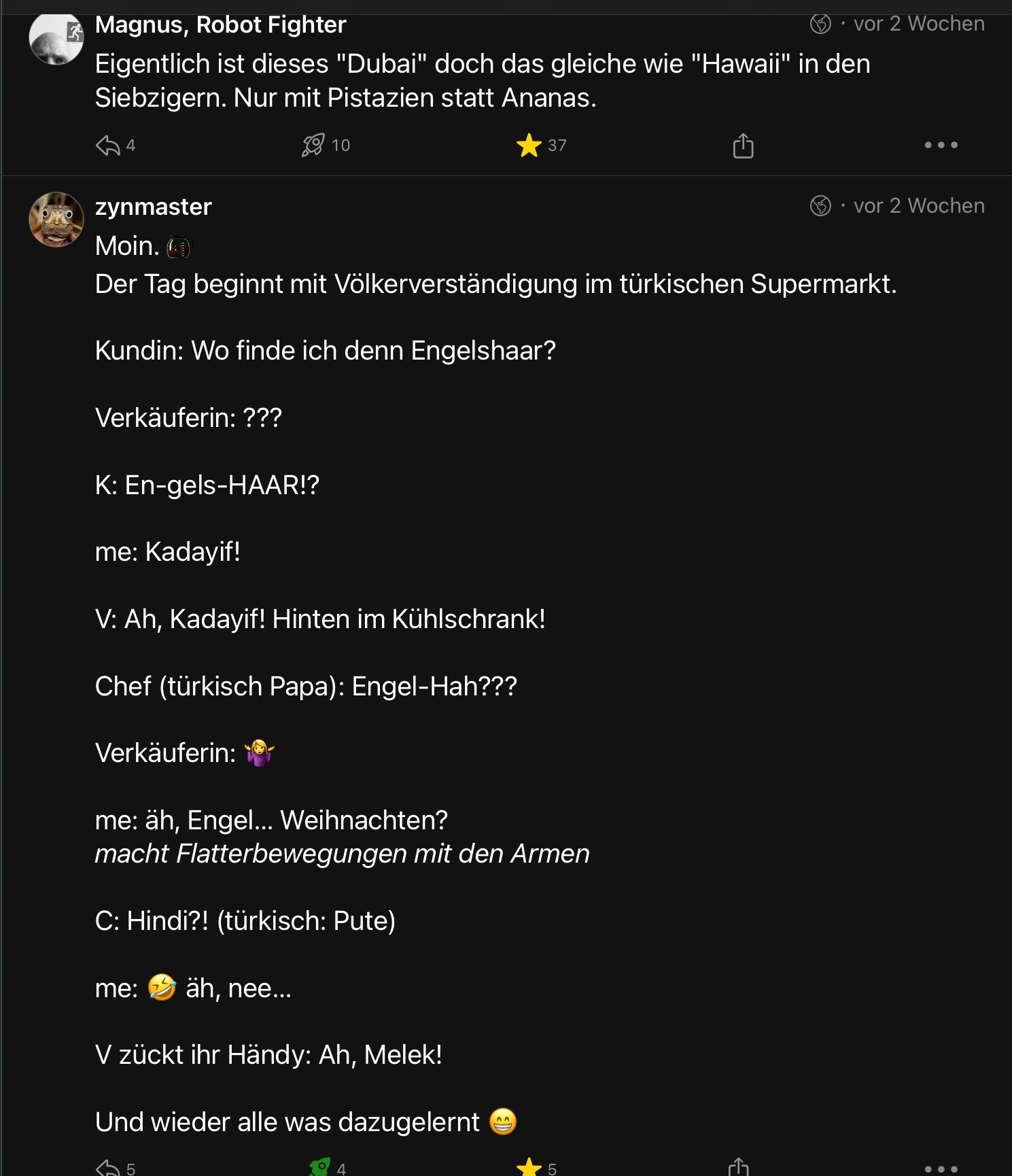The height and width of the screenshot is (1176, 1012).
Task: Click the timestamp on zynmaster's post
Action: pyautogui.click(x=919, y=205)
